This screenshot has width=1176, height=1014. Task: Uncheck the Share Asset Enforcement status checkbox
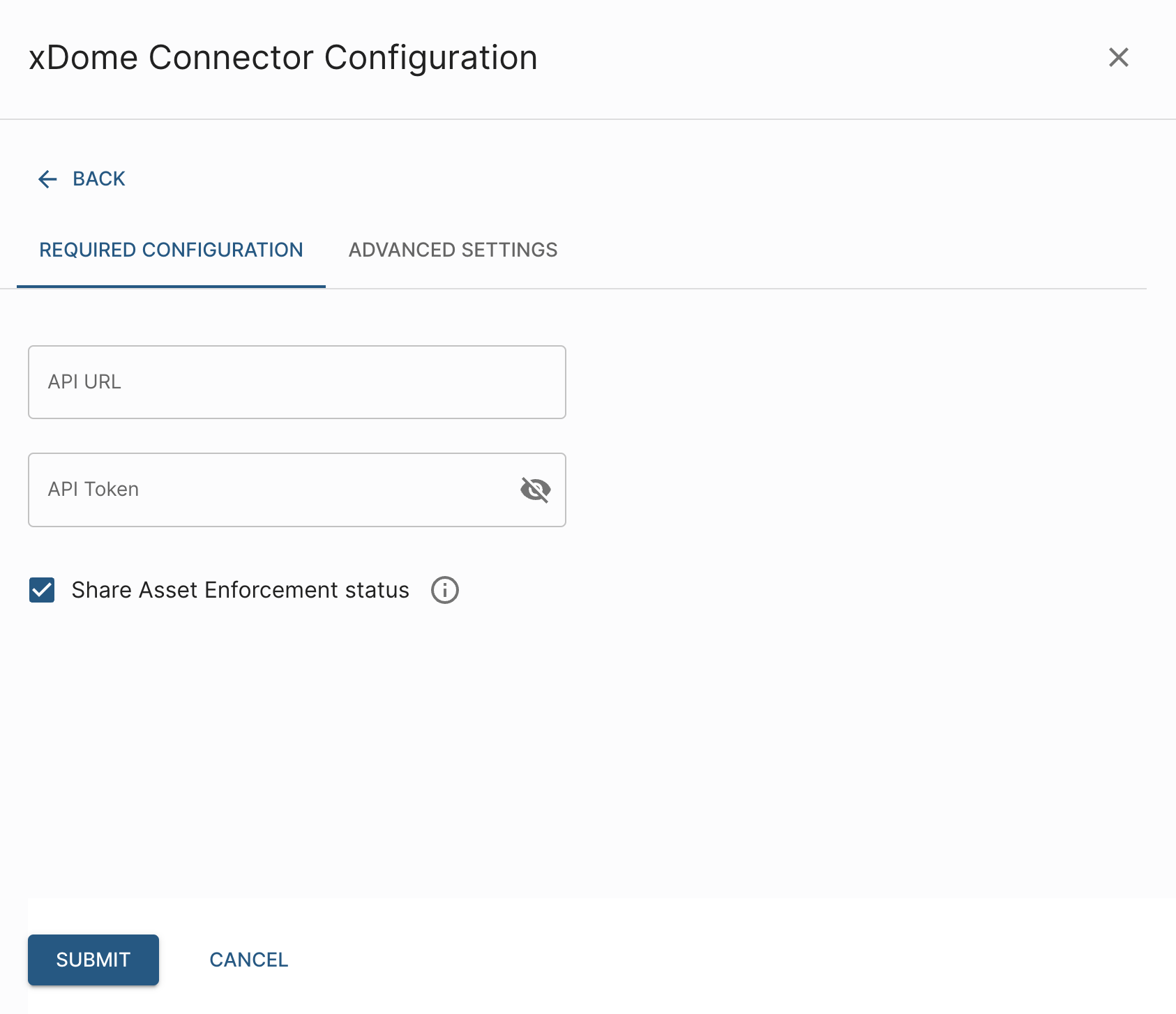[x=42, y=590]
